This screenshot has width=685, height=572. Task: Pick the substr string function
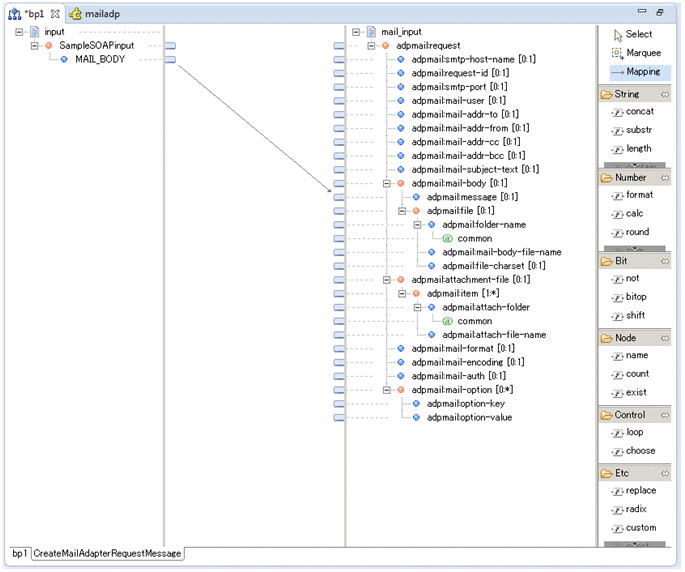tap(638, 130)
